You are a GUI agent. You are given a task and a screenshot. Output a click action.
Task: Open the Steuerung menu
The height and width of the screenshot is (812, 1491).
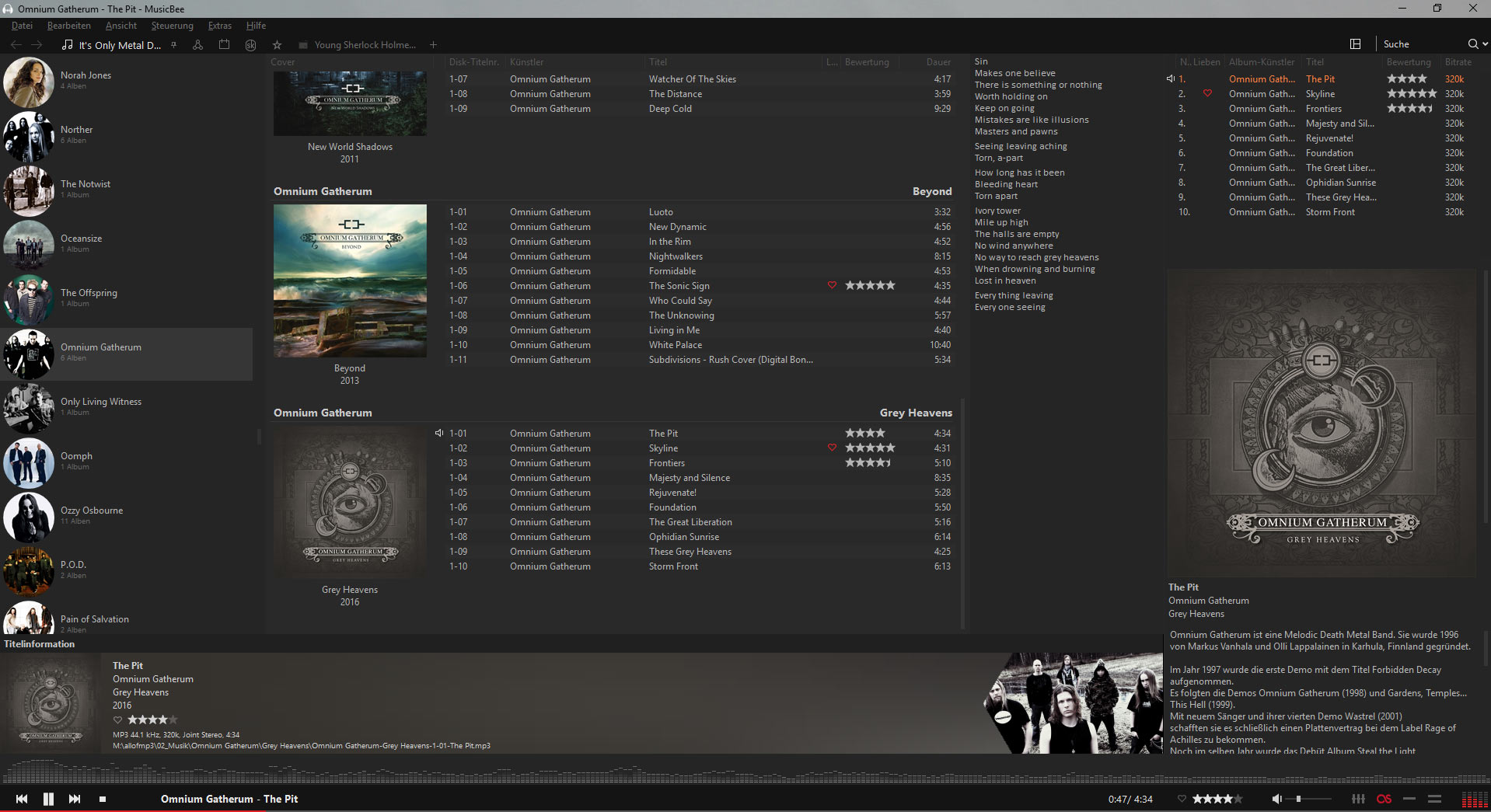(173, 26)
